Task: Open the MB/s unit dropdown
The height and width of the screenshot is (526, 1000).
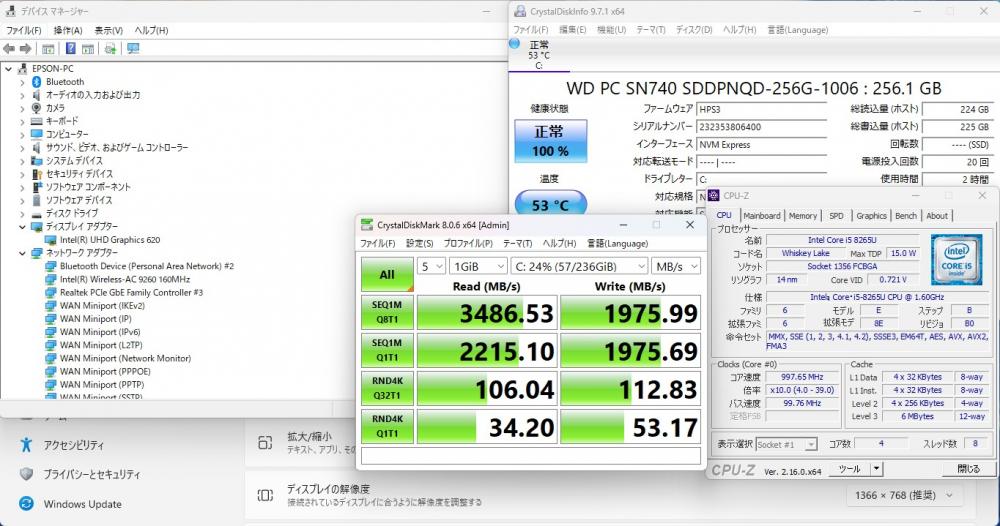Action: click(x=676, y=267)
